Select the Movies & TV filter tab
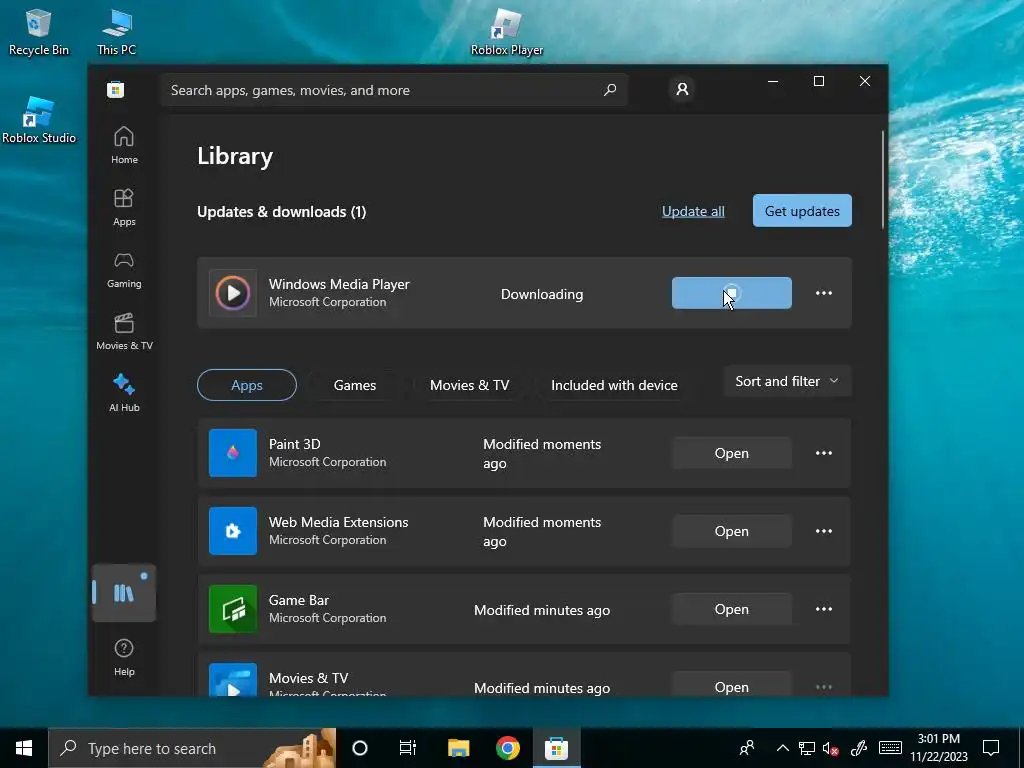This screenshot has height=768, width=1024. point(470,385)
